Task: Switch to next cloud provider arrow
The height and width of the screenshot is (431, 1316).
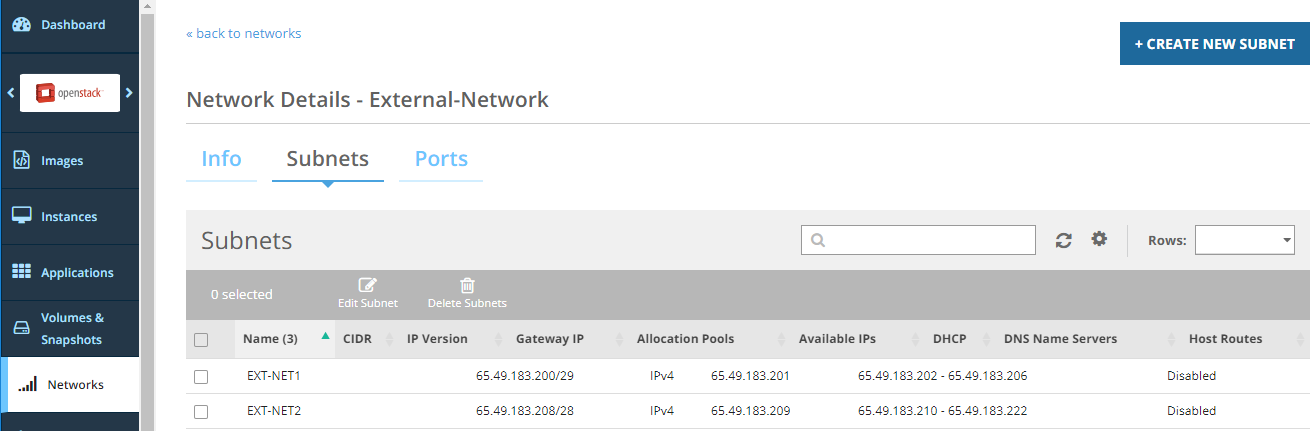Action: pos(129,93)
